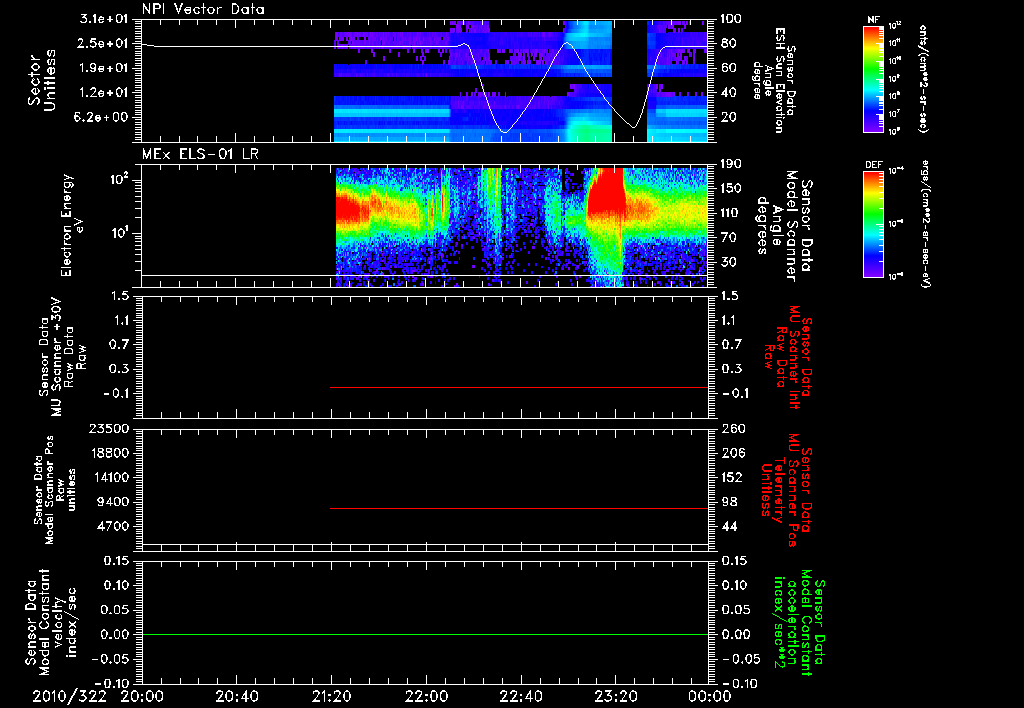Click the red "MU Scanner Int" axis title
The height and width of the screenshot is (708, 1024).
[788, 357]
